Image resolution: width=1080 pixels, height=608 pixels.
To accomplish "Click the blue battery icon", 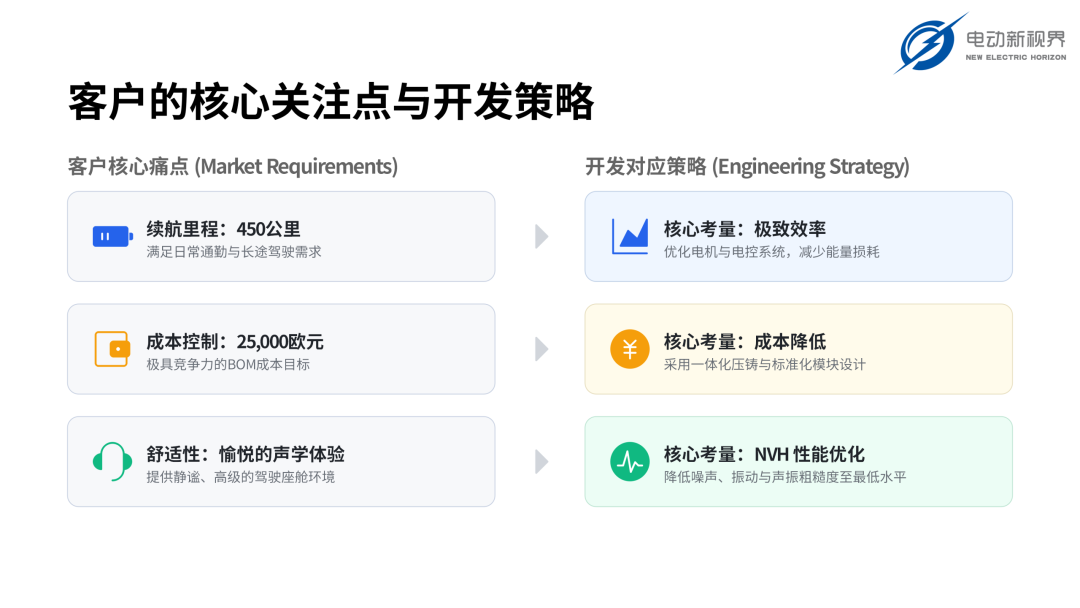I will 113,236.
